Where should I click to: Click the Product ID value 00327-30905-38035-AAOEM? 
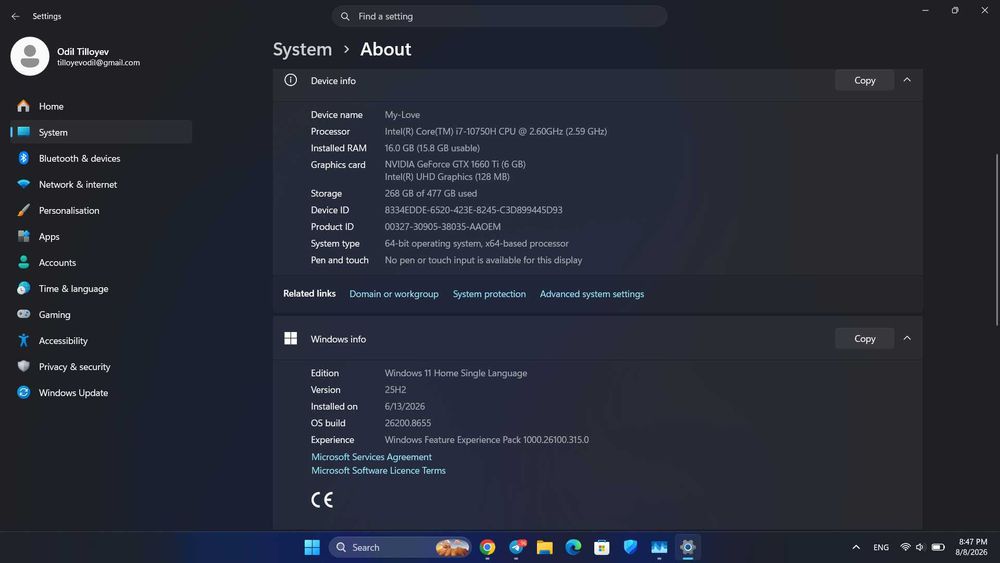tap(443, 226)
